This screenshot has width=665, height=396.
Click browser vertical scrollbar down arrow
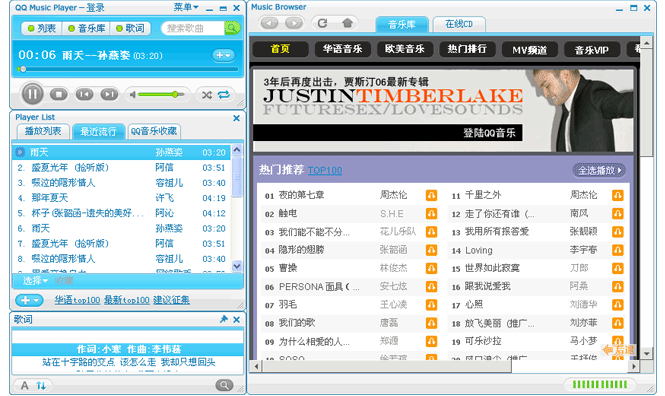coord(646,353)
